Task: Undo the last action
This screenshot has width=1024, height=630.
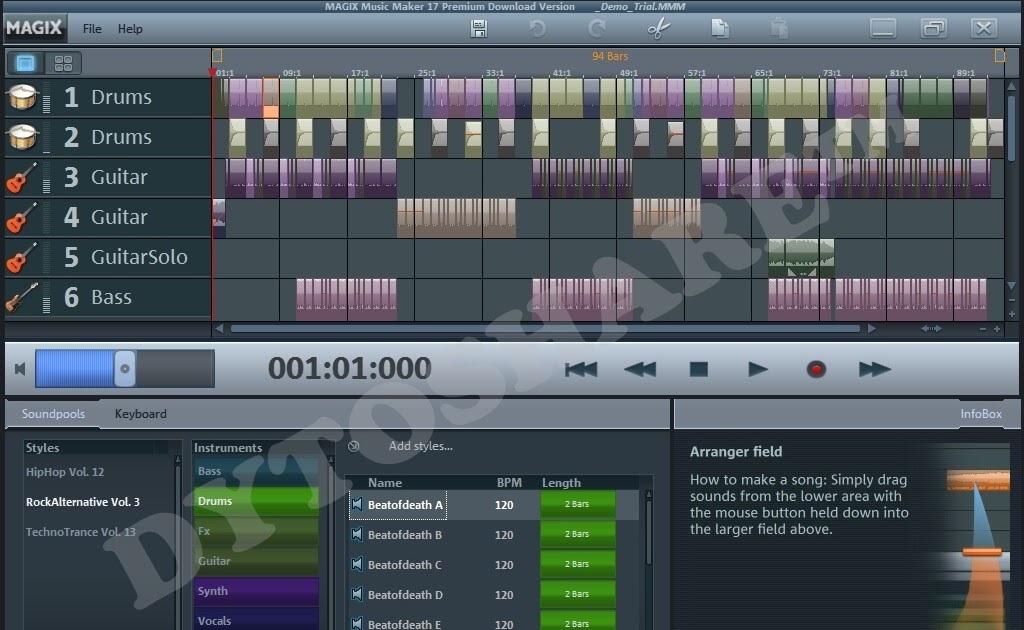Action: point(537,28)
